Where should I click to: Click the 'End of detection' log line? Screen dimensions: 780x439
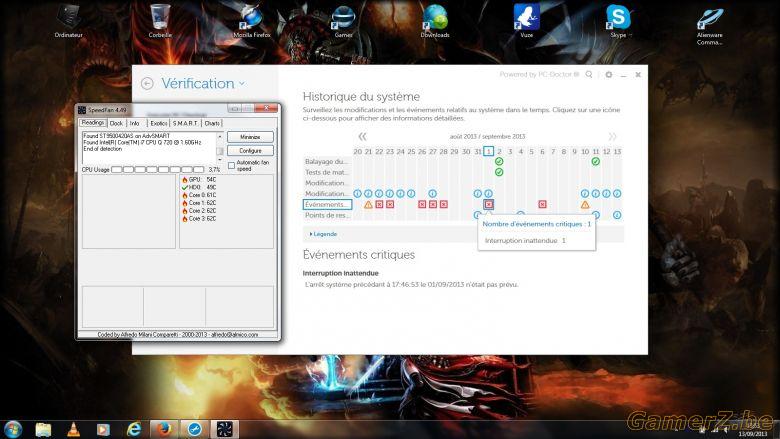[102, 149]
